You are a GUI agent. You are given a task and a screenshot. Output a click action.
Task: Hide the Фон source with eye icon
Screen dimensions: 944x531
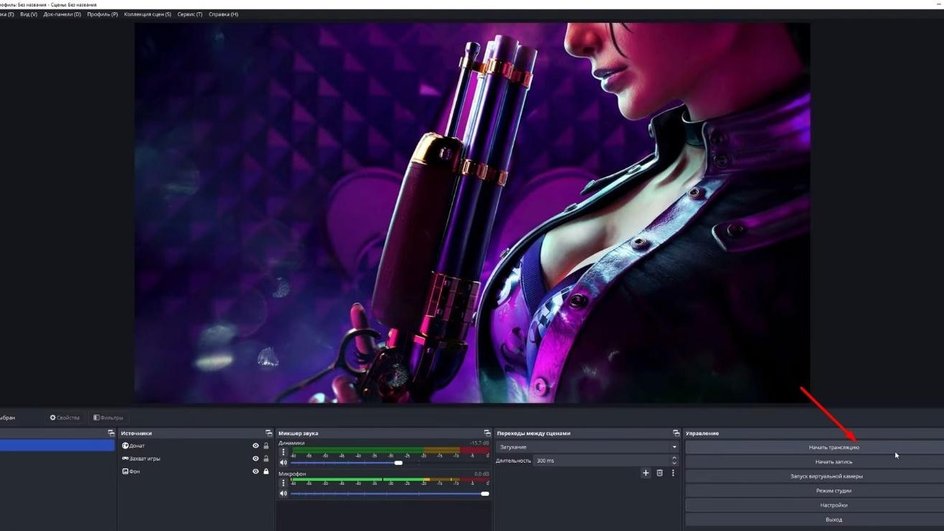pyautogui.click(x=255, y=471)
